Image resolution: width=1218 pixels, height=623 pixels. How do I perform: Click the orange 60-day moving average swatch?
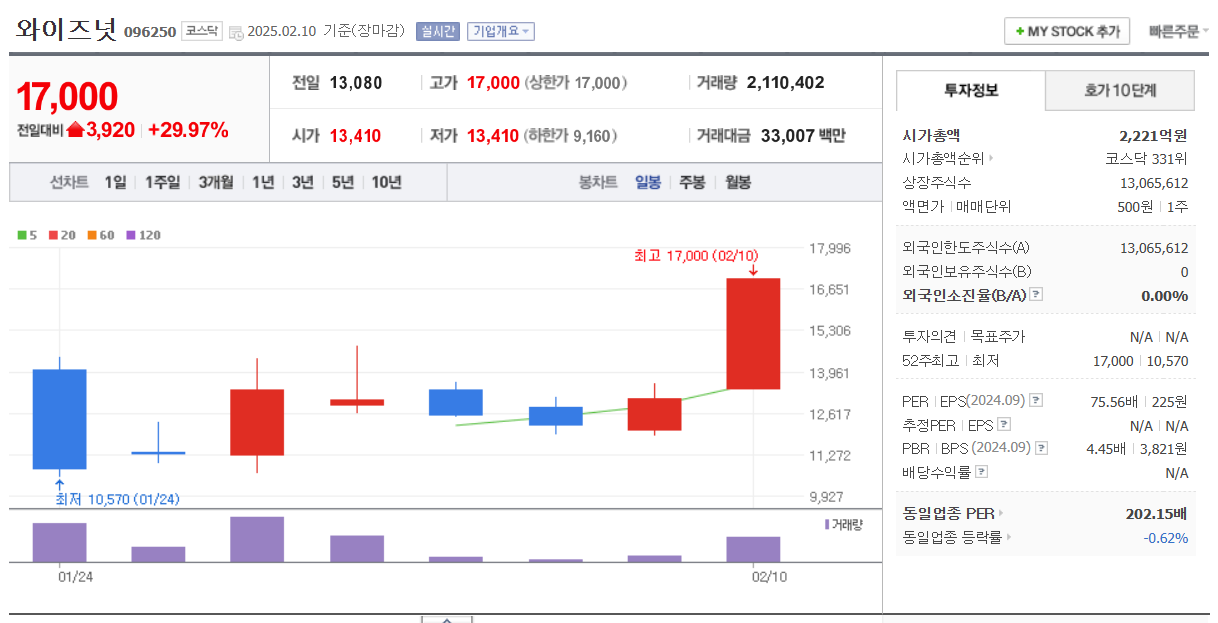92,235
